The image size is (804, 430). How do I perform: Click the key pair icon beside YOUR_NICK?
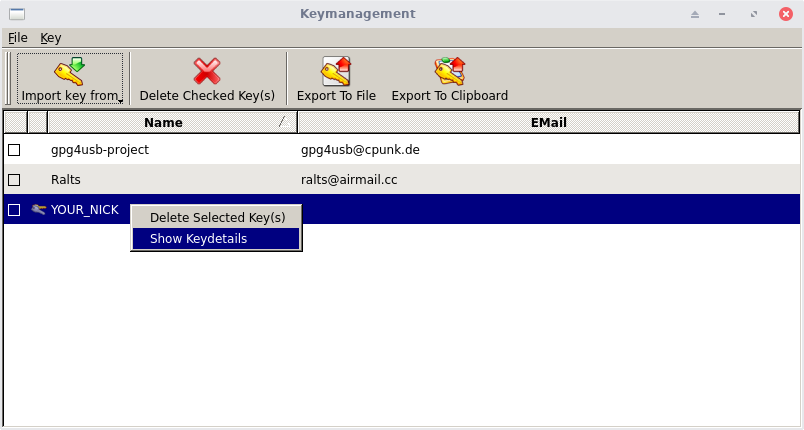(38, 209)
